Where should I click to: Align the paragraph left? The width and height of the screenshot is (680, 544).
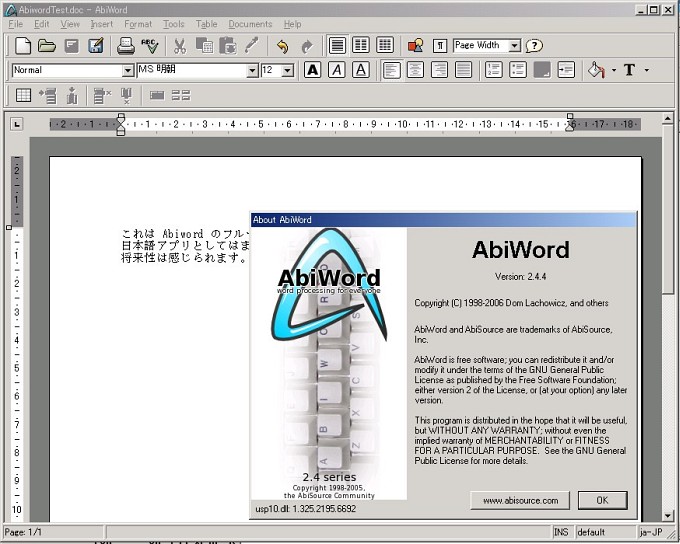point(391,70)
